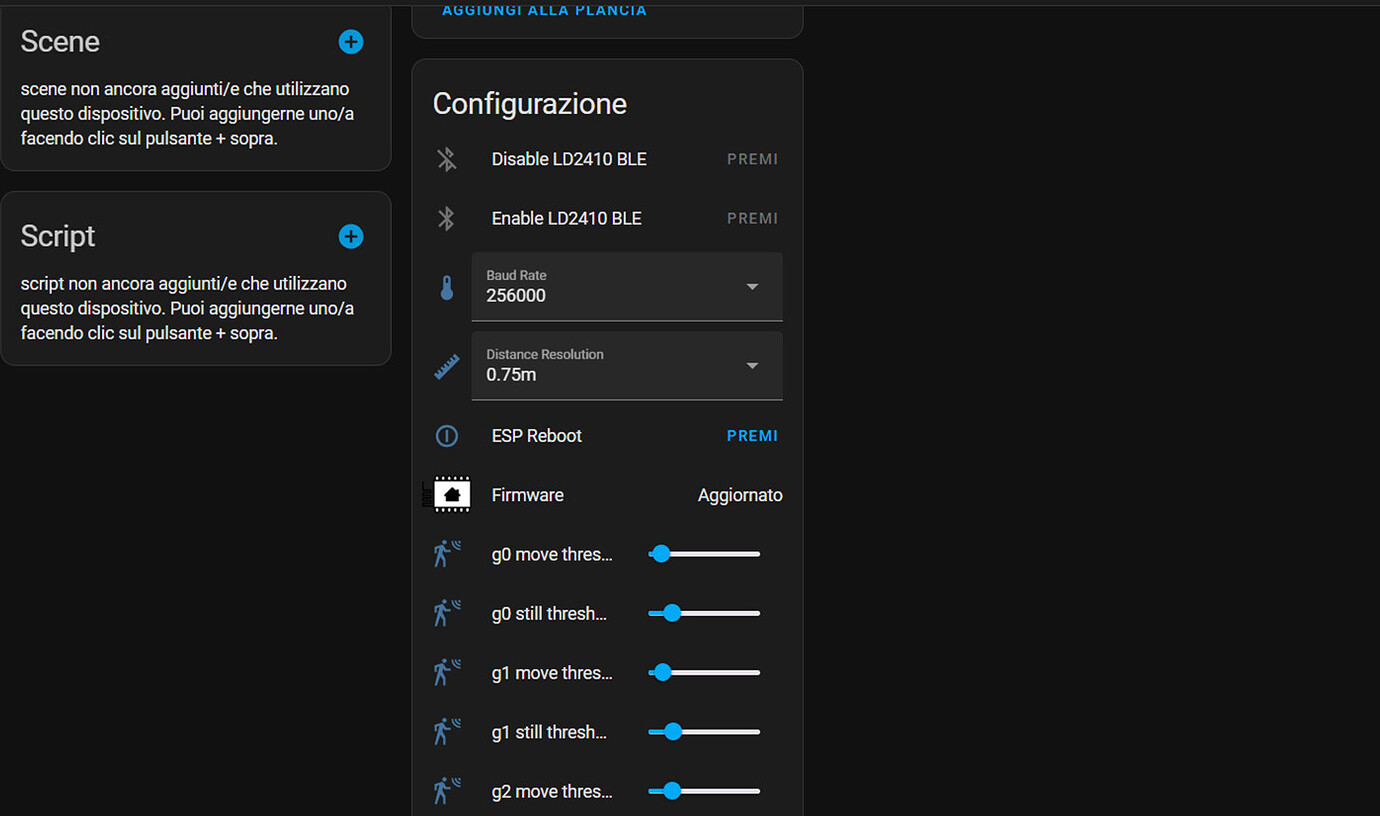Click Aggiungi alla plancia link

pos(544,11)
